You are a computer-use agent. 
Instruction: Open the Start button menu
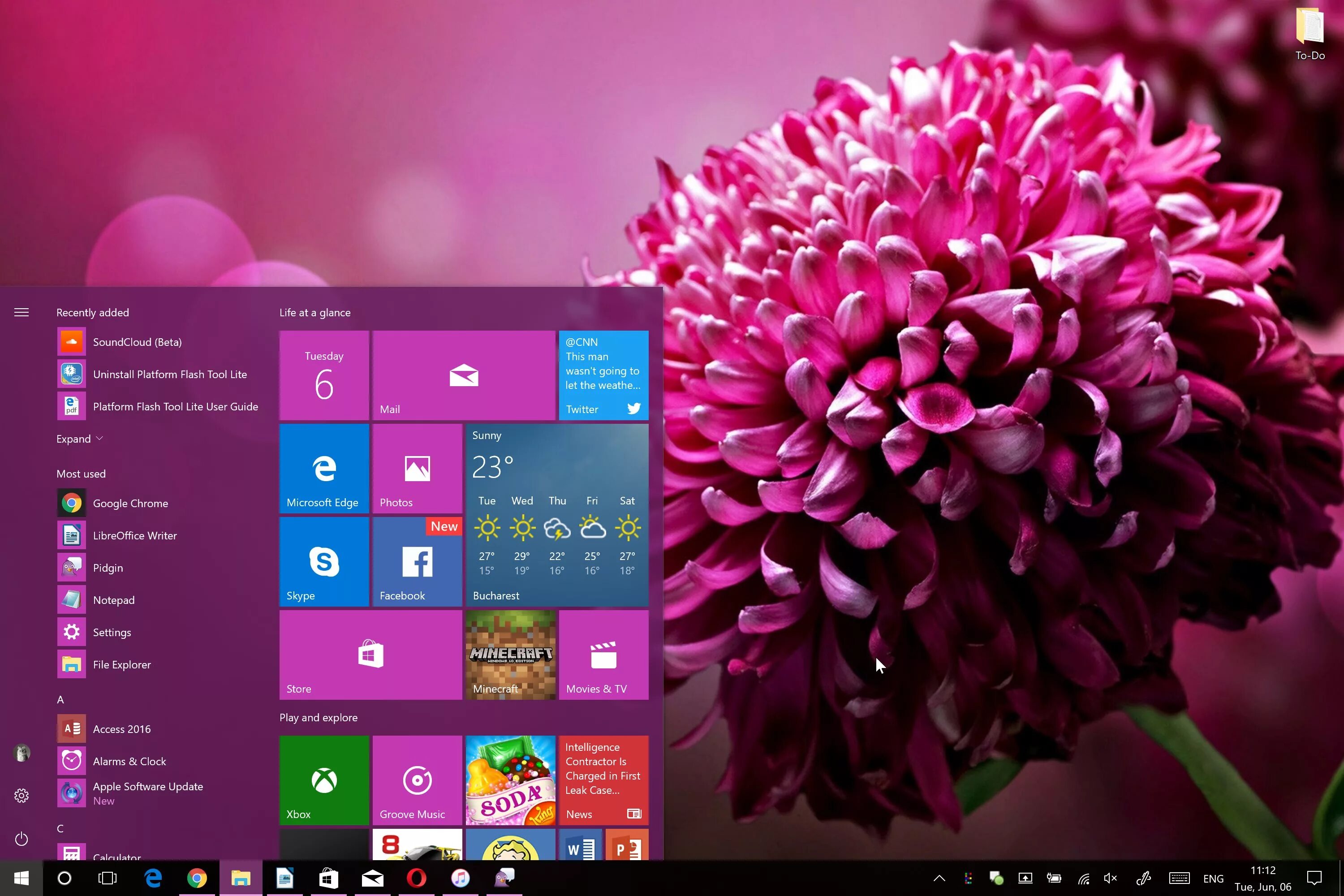(22, 878)
